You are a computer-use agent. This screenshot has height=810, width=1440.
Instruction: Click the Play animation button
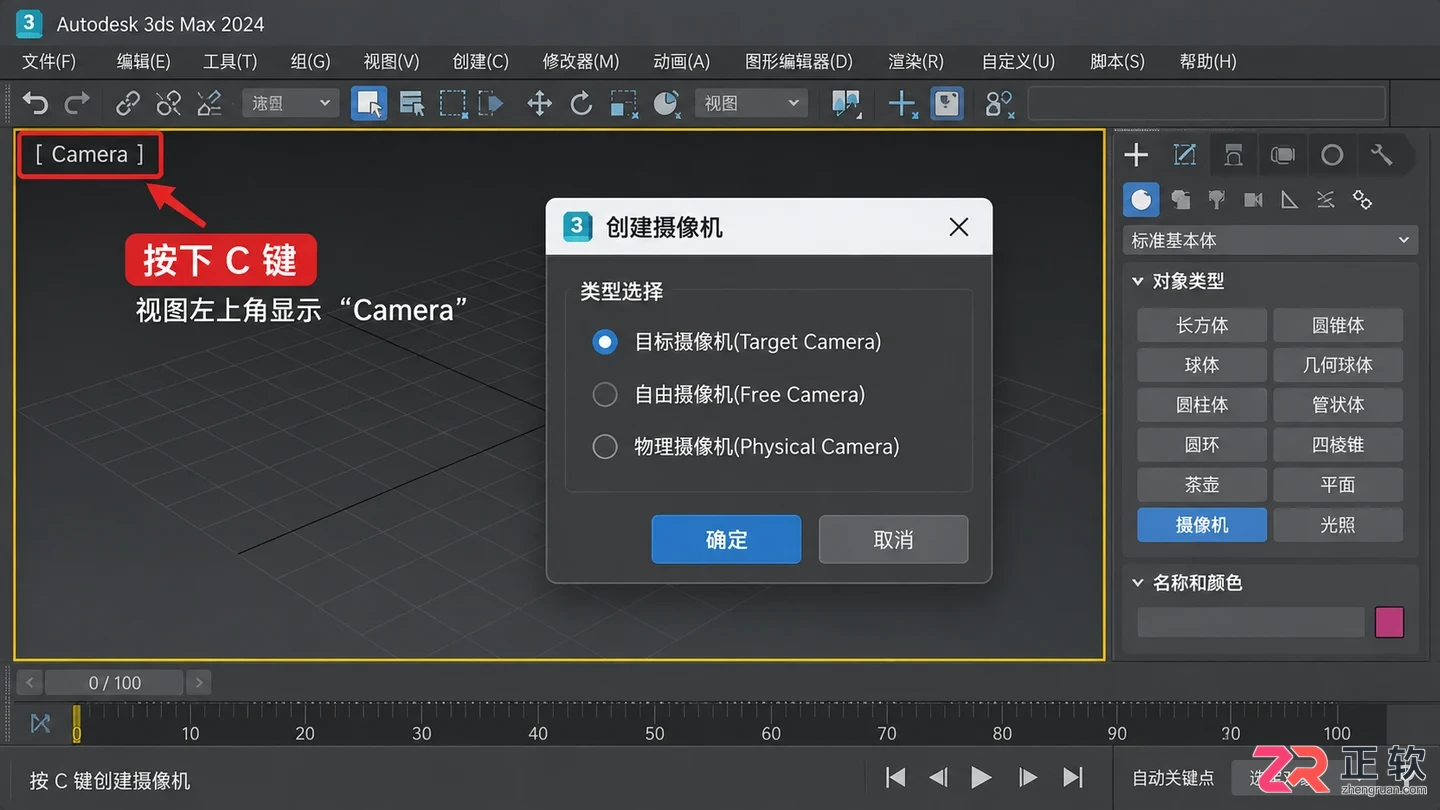pyautogui.click(x=982, y=778)
